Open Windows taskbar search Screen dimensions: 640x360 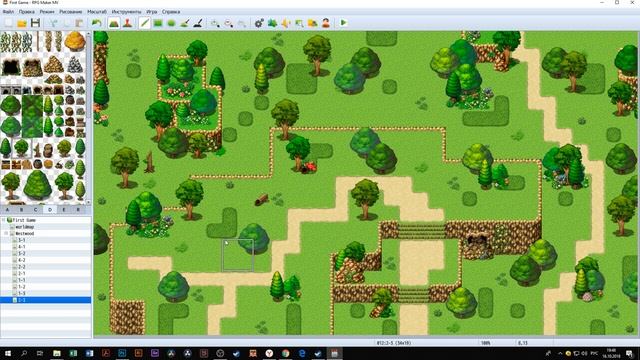point(24,353)
